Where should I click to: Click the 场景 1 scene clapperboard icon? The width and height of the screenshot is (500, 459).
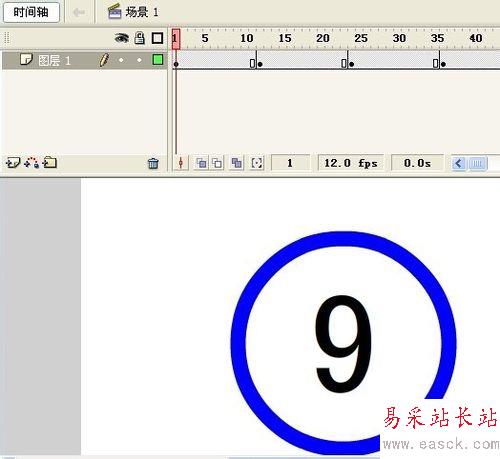[x=114, y=12]
